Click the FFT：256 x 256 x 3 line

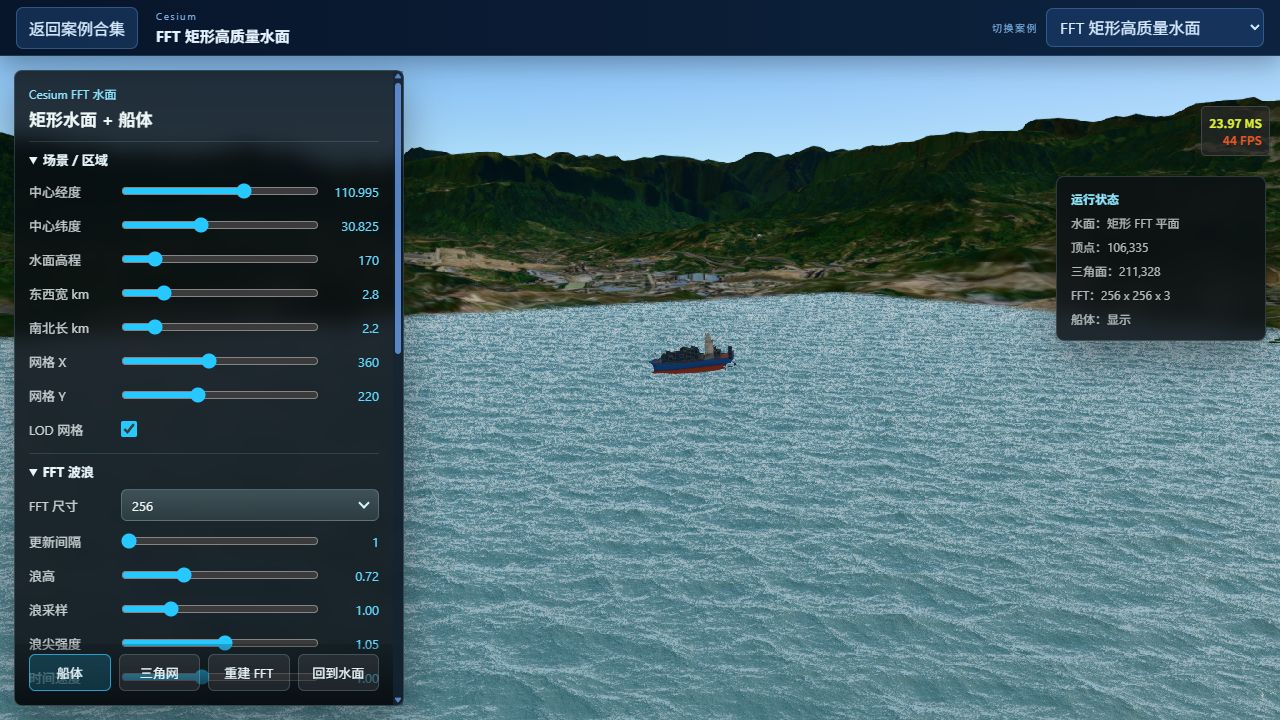click(x=1121, y=295)
